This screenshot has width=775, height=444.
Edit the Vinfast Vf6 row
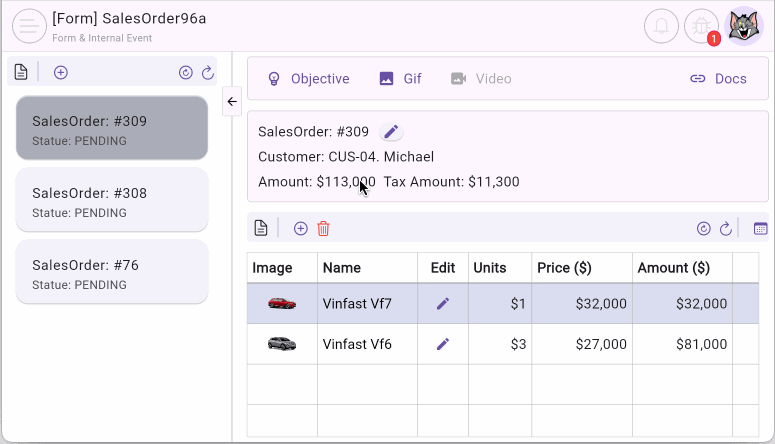coord(443,344)
